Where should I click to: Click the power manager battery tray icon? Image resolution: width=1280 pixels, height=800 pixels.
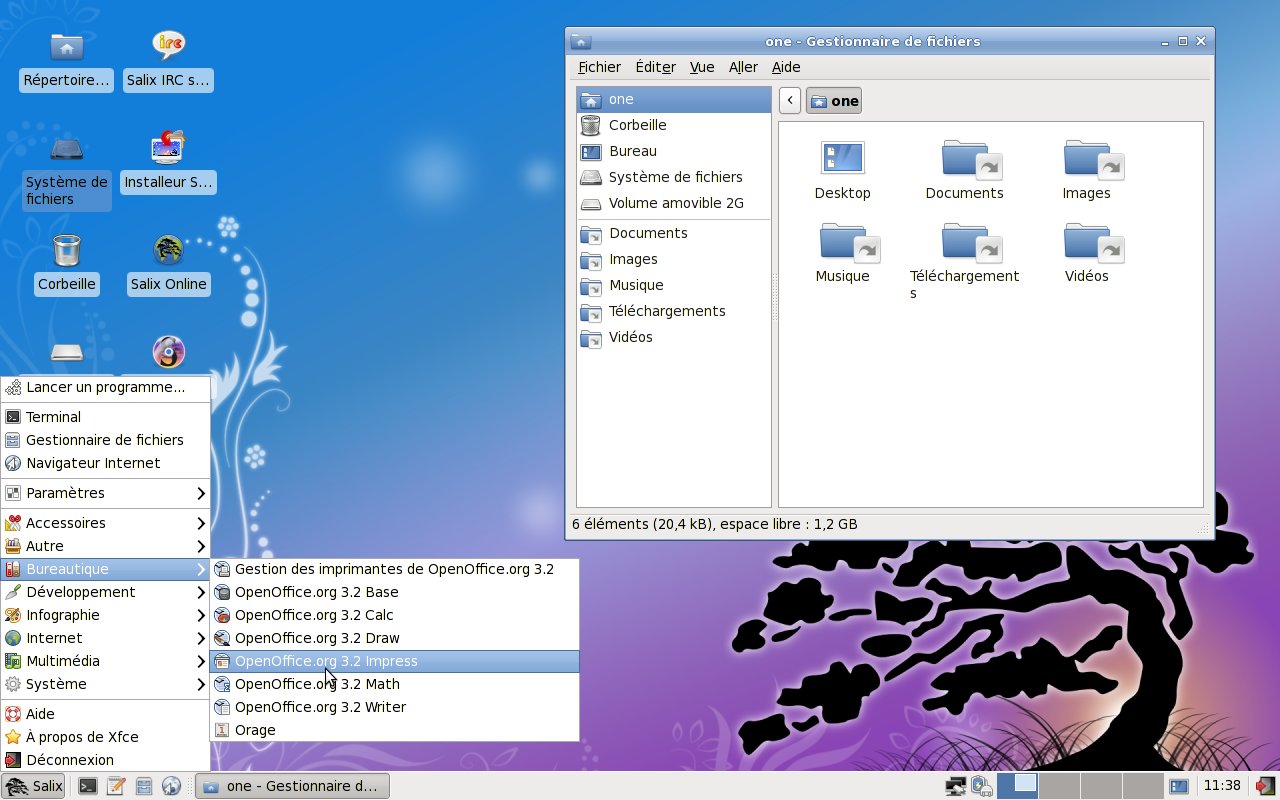point(981,786)
